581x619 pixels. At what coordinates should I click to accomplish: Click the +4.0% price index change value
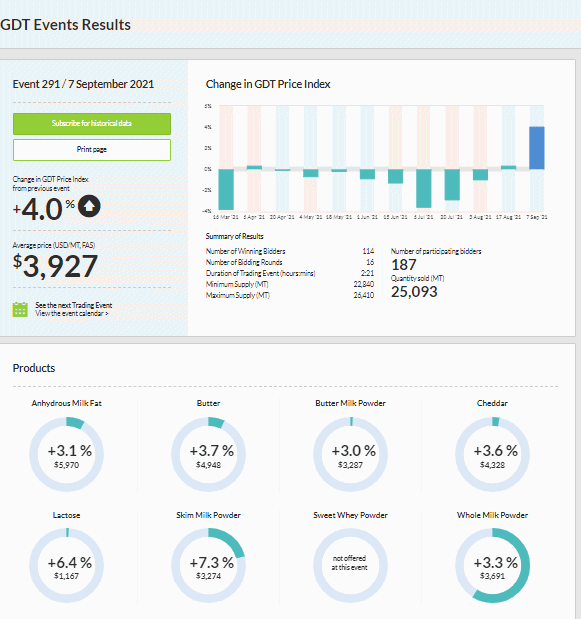pyautogui.click(x=44, y=209)
